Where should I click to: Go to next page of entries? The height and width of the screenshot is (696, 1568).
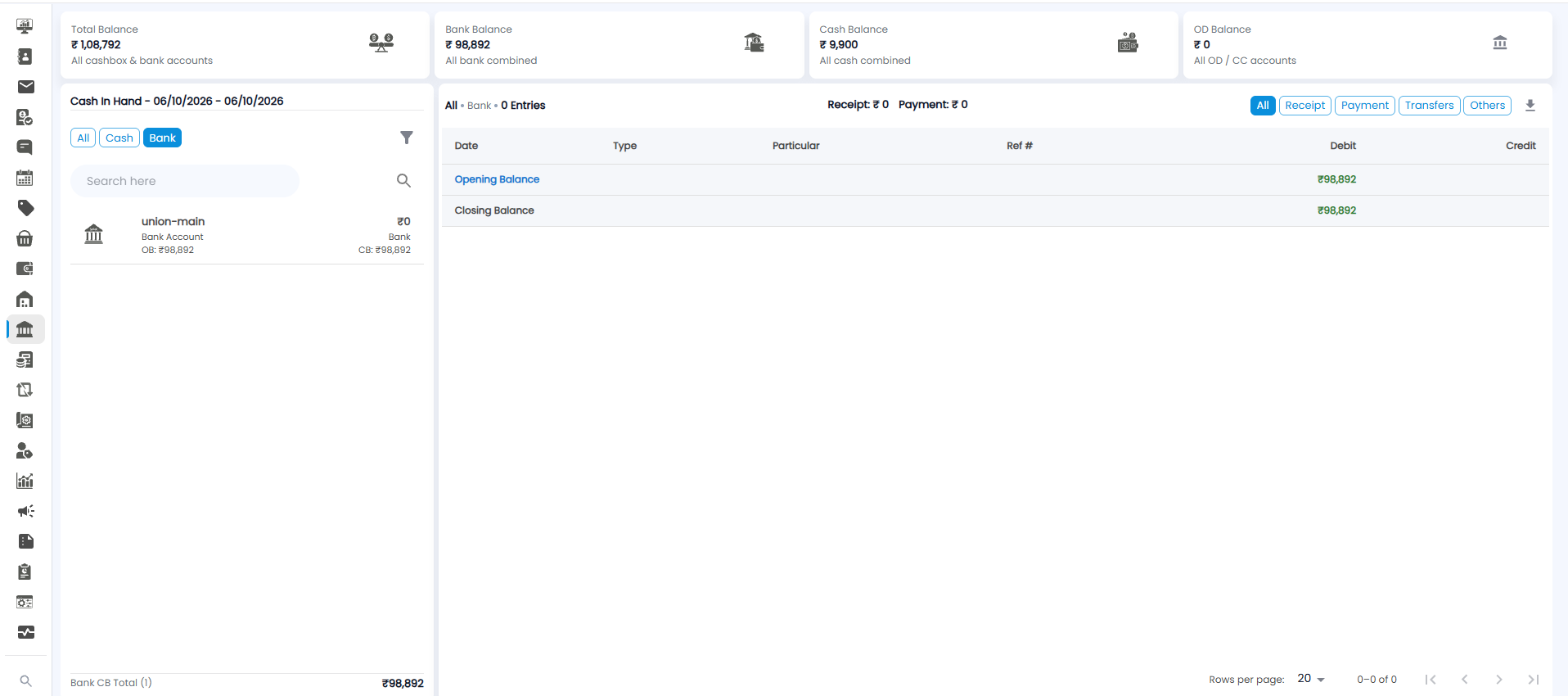point(1499,680)
